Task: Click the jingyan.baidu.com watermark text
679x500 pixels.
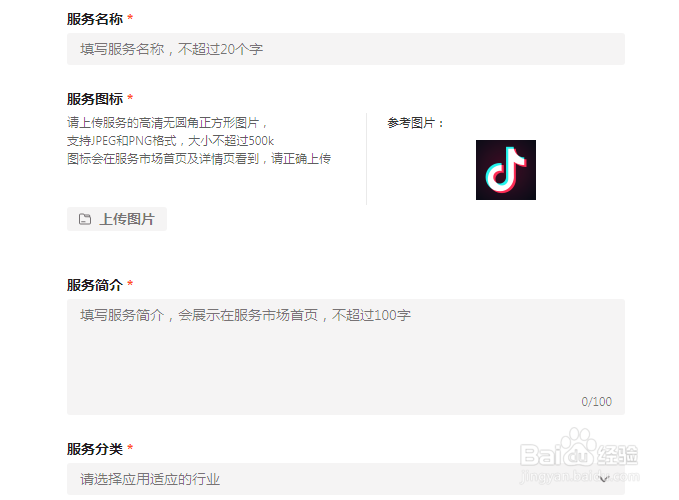Action: tap(579, 477)
